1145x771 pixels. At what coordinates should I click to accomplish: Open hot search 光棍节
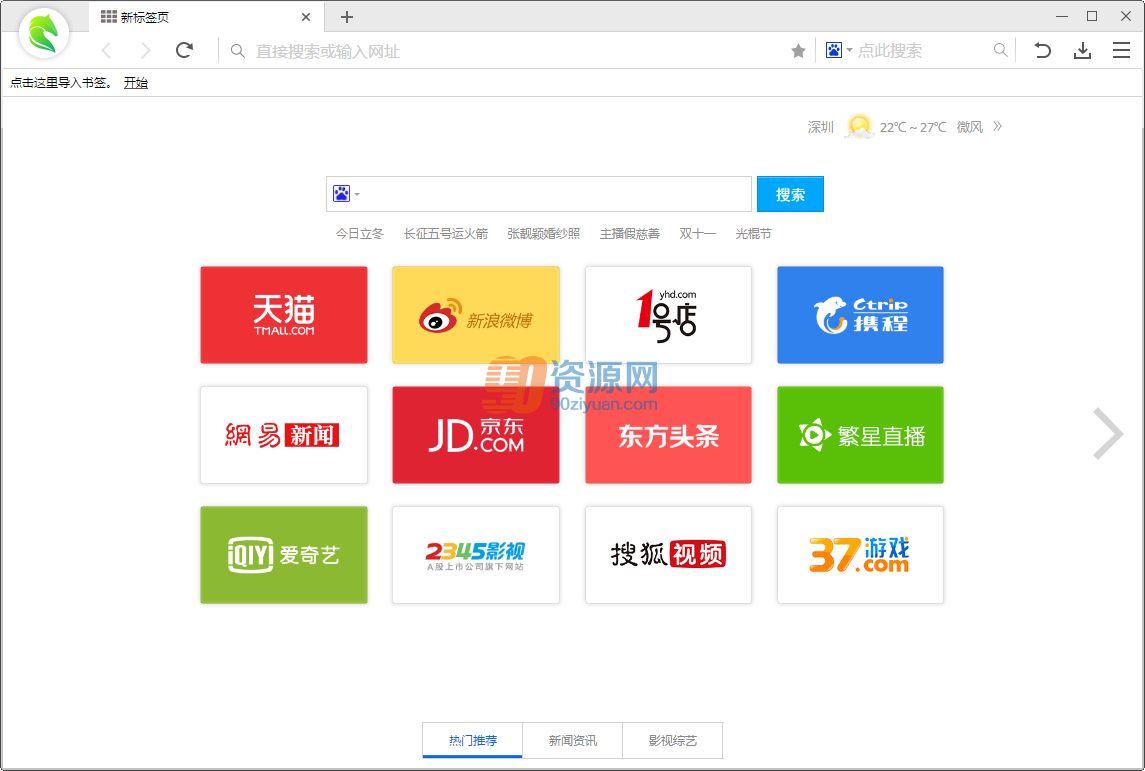[x=754, y=234]
